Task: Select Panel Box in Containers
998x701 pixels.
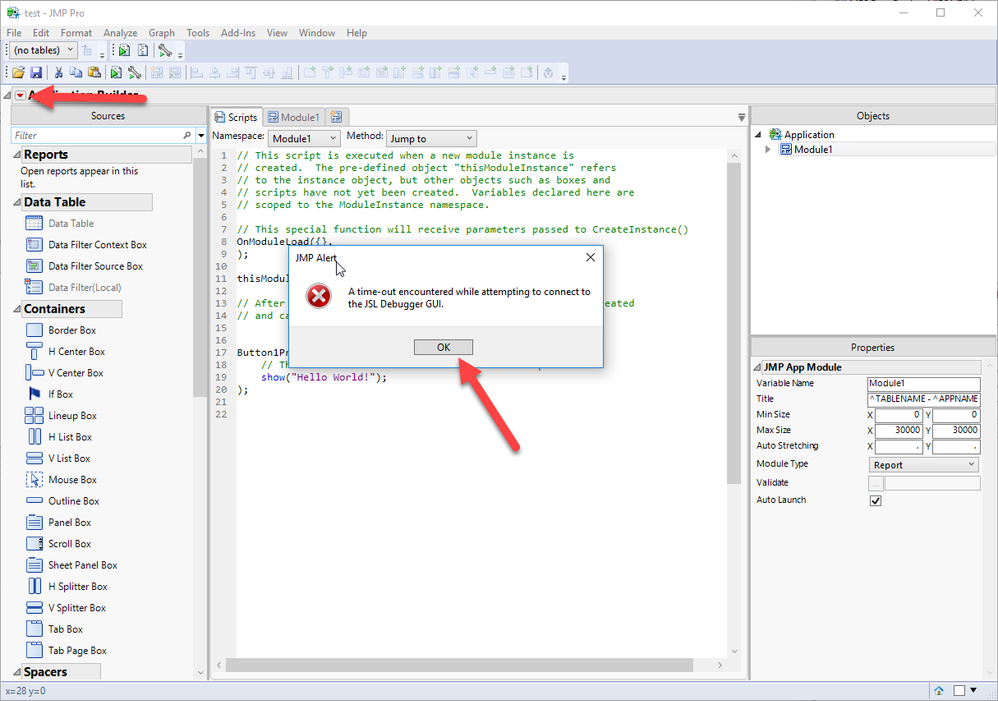Action: coord(69,522)
